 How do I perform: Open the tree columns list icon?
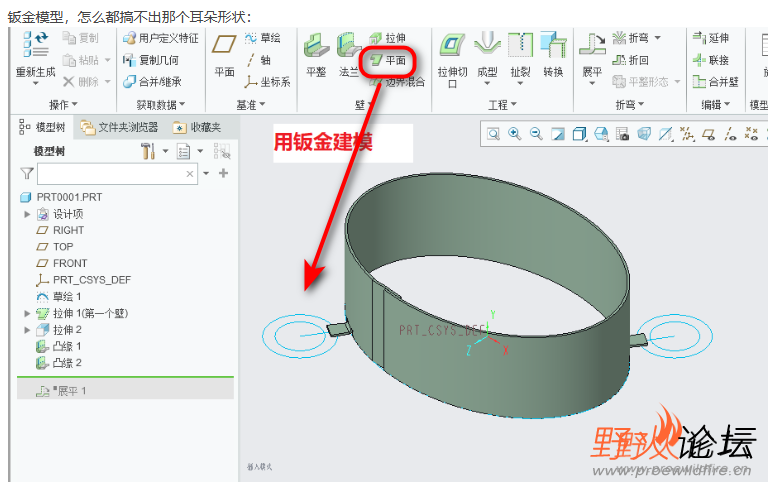click(x=184, y=151)
